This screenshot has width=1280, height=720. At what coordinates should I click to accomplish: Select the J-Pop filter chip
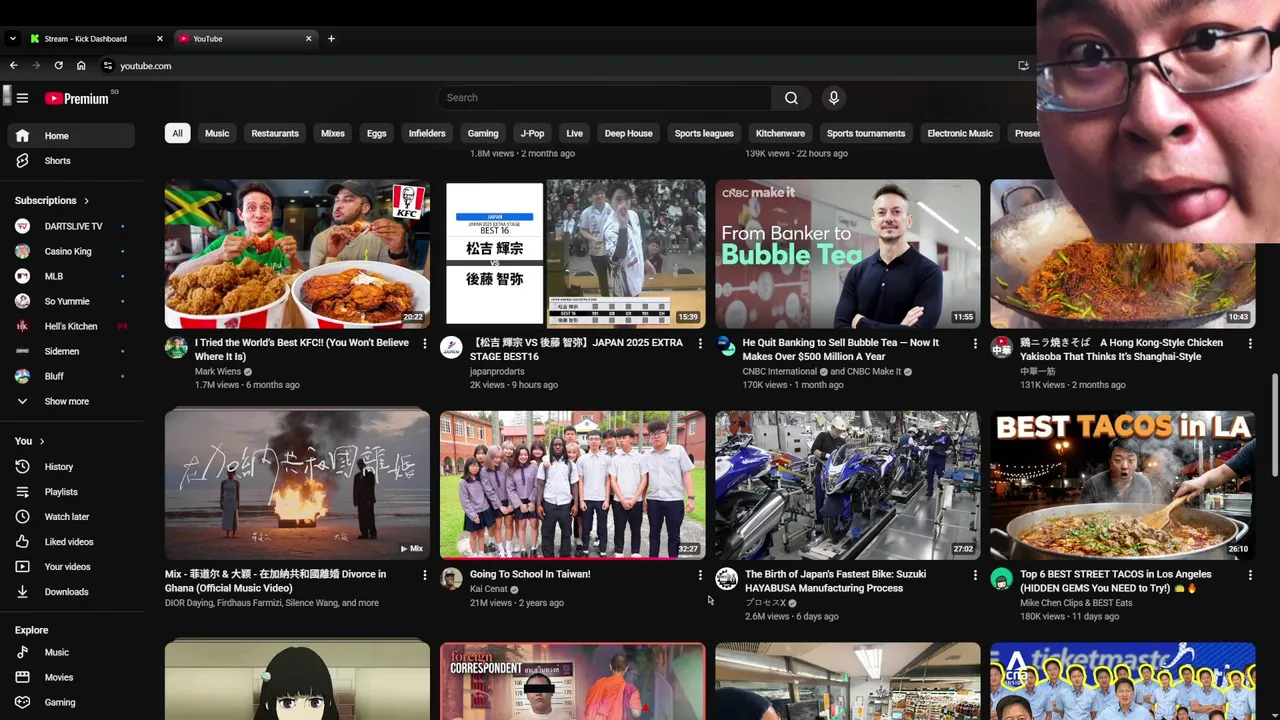[x=532, y=133]
